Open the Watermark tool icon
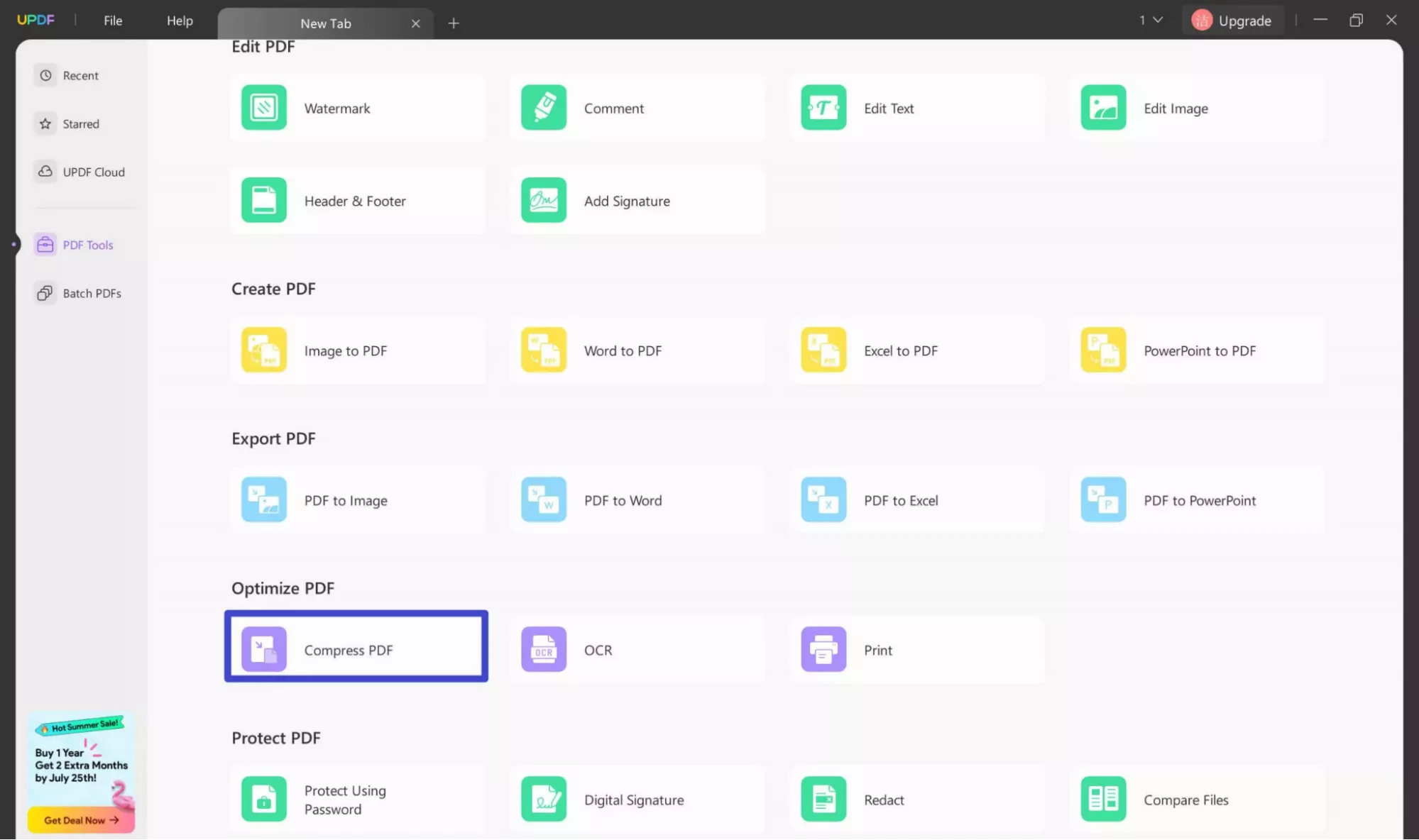 (264, 108)
